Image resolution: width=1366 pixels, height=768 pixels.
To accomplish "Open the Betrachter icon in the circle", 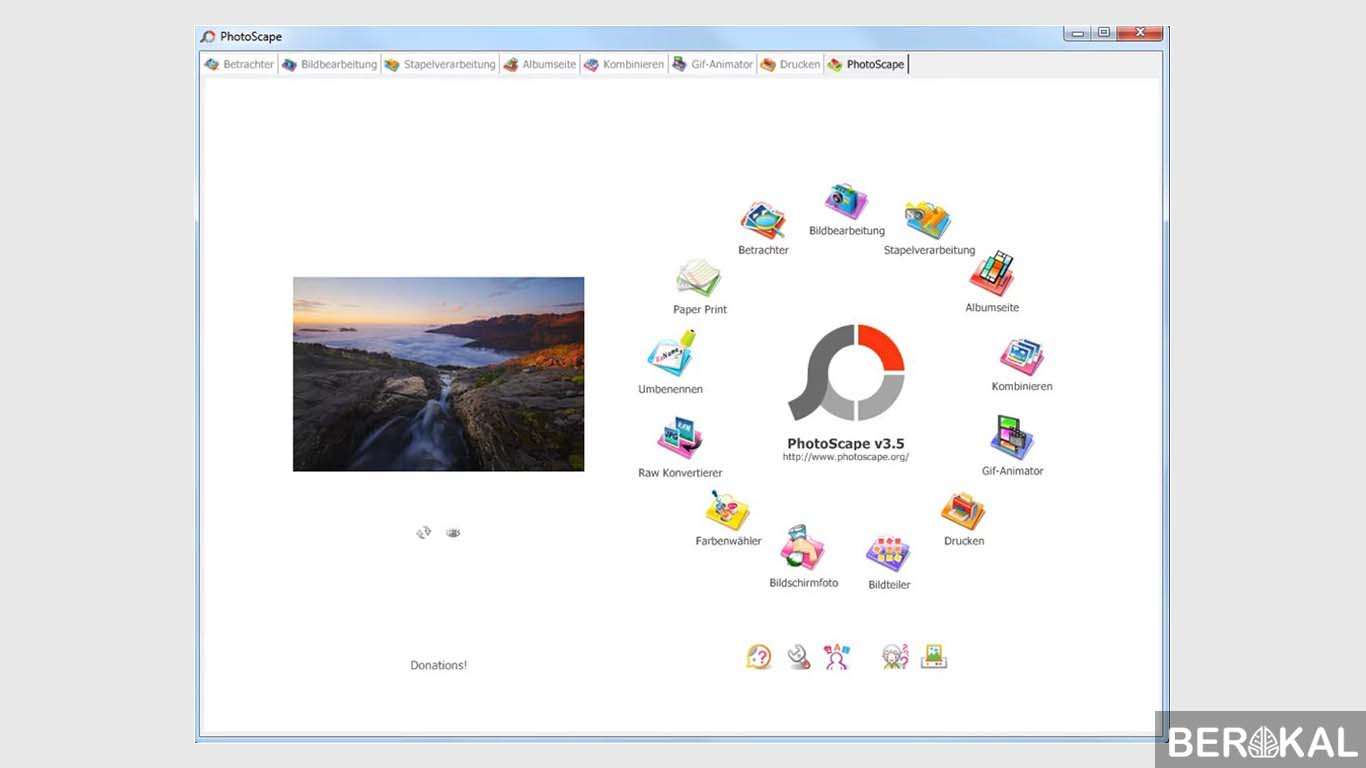I will (763, 220).
